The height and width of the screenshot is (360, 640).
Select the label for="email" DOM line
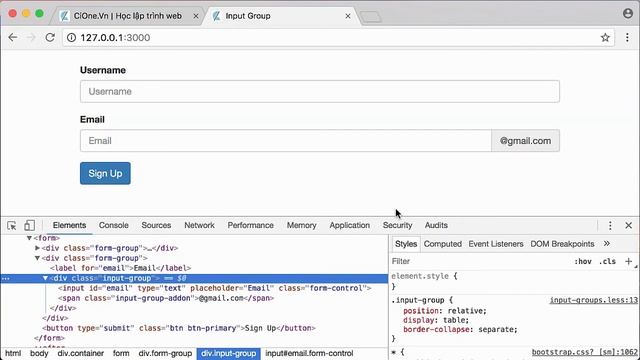(120, 268)
